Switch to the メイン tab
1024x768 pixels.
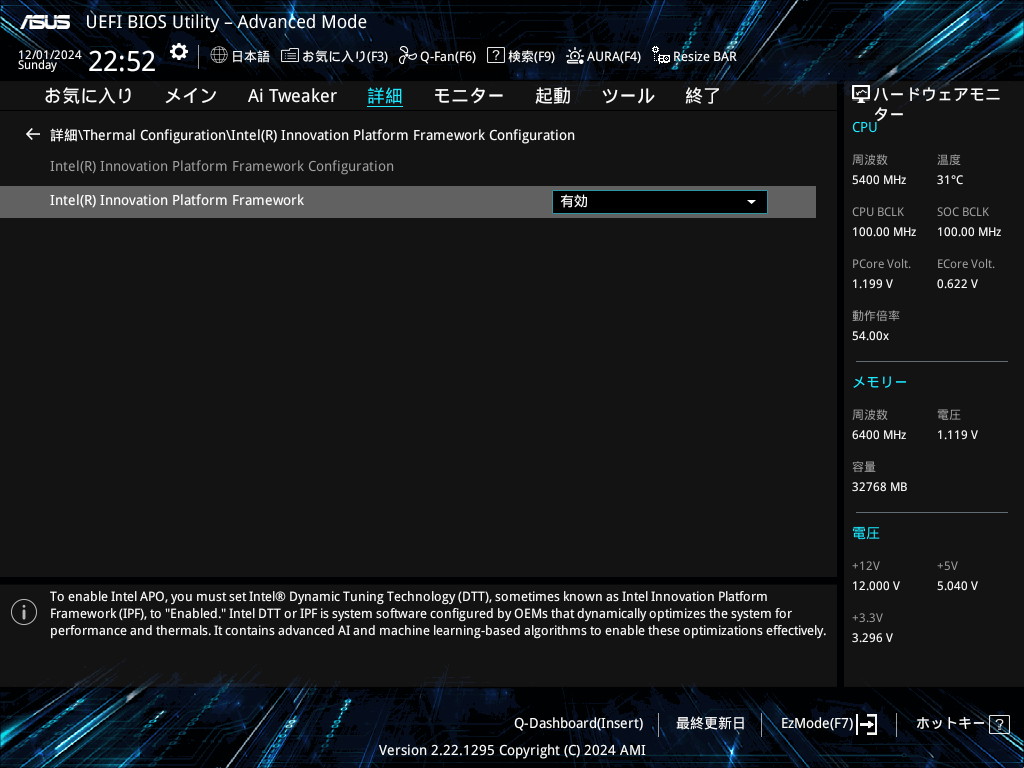coord(191,96)
